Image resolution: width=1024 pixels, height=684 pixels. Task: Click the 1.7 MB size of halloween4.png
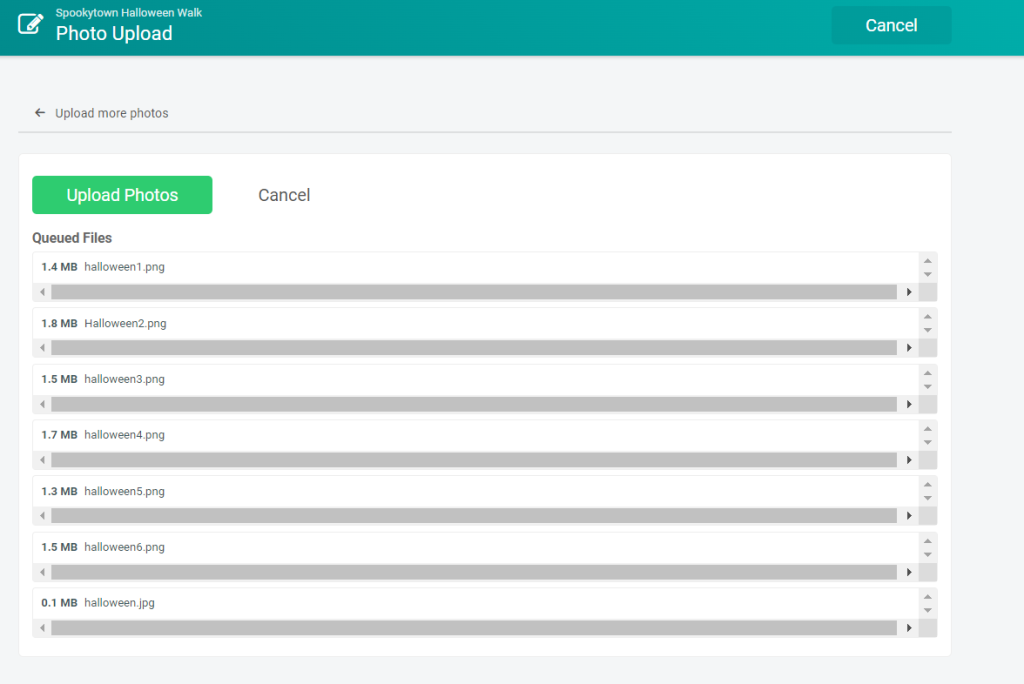(59, 434)
